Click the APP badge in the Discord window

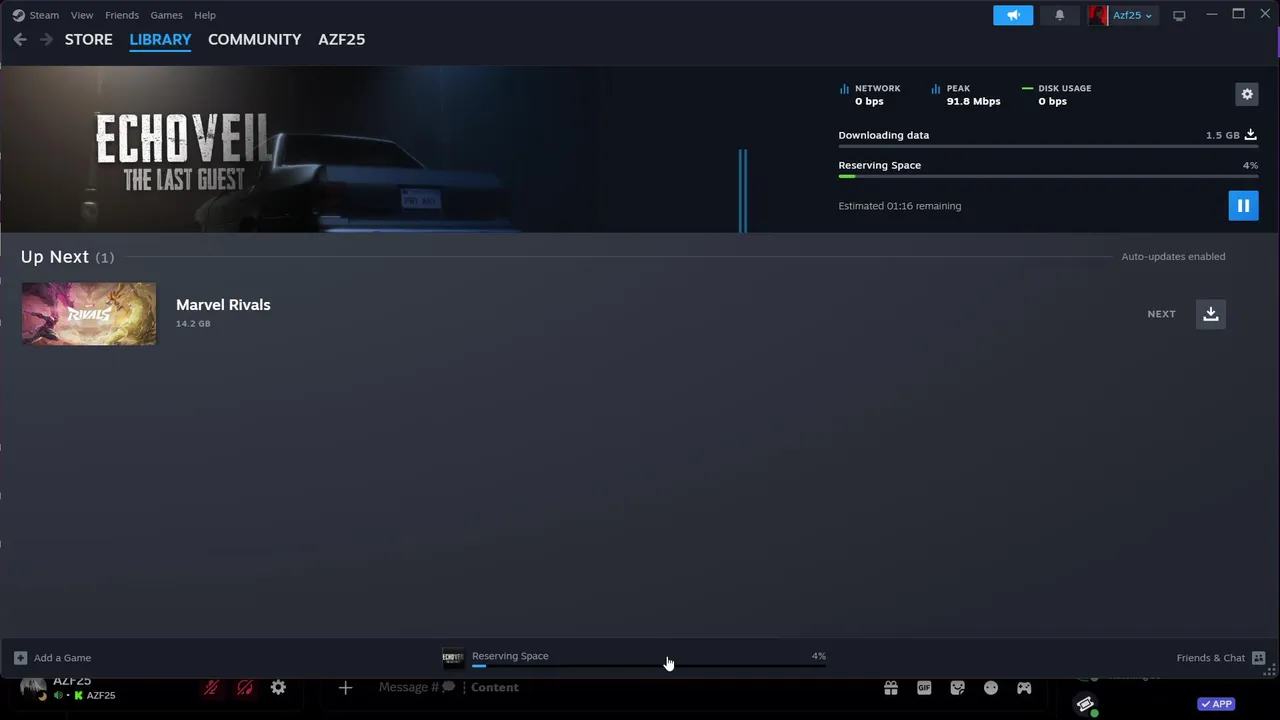click(1217, 704)
